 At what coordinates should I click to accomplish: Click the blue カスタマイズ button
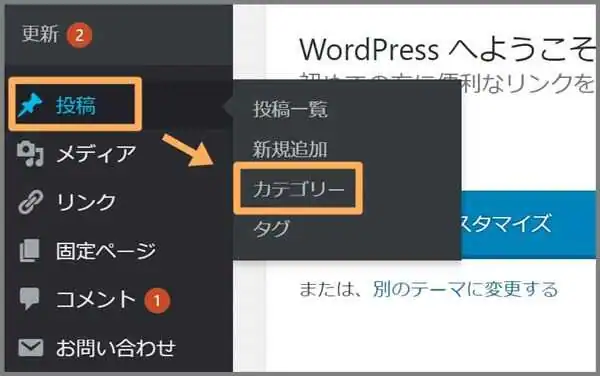point(530,224)
